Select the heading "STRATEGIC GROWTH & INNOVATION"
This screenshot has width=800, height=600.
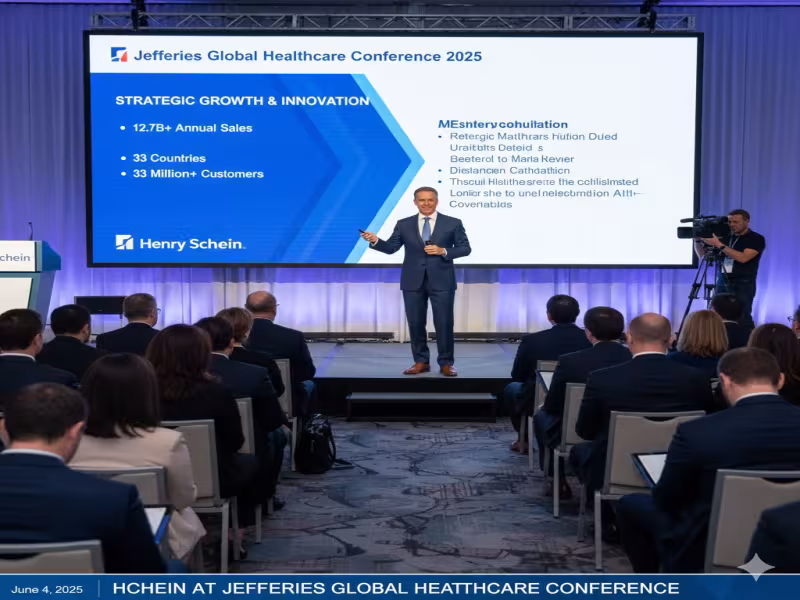[242, 101]
